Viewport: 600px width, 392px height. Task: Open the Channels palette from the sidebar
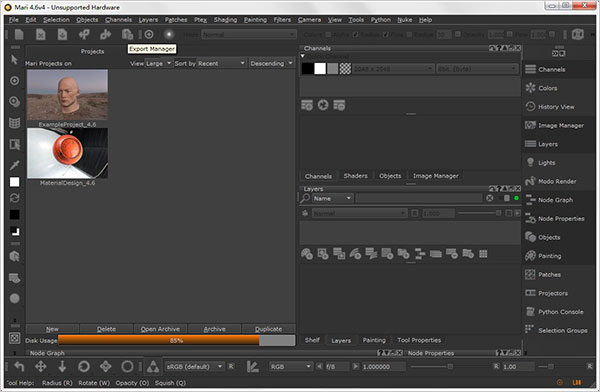(559, 69)
